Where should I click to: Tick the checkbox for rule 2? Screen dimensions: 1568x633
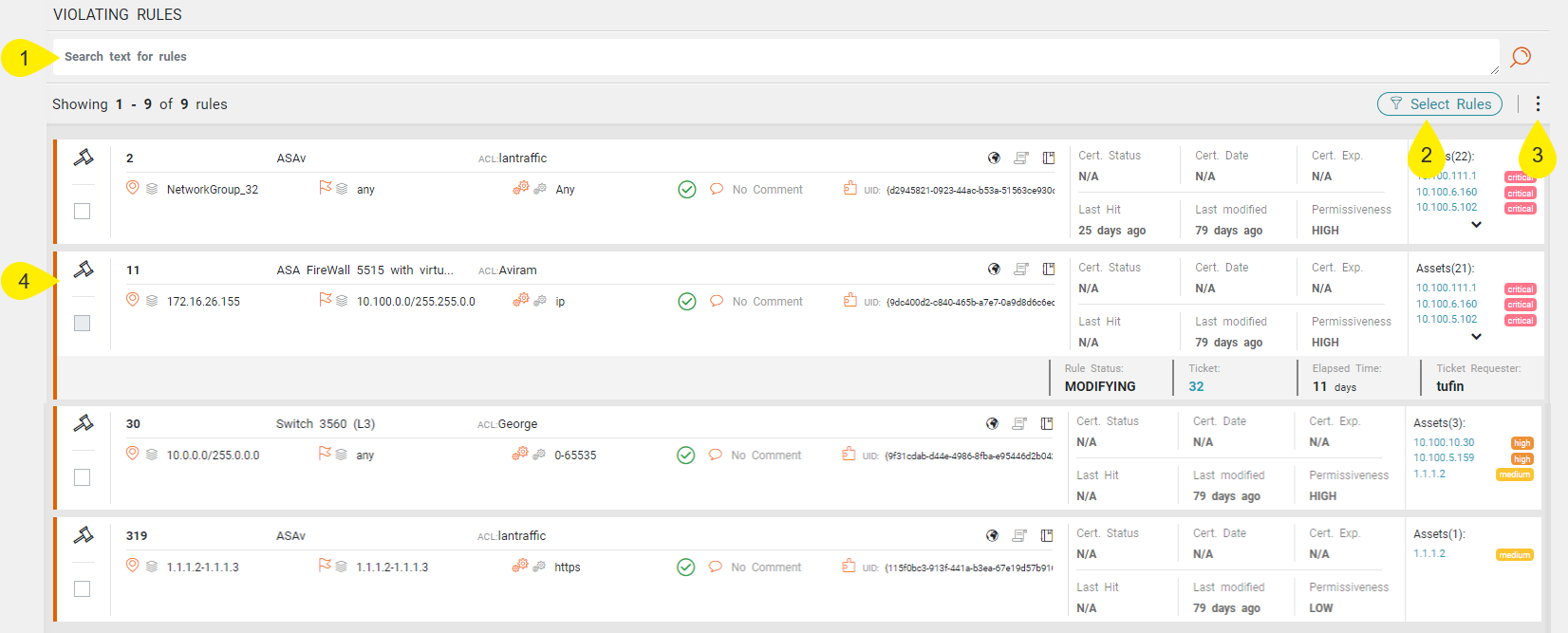83,211
